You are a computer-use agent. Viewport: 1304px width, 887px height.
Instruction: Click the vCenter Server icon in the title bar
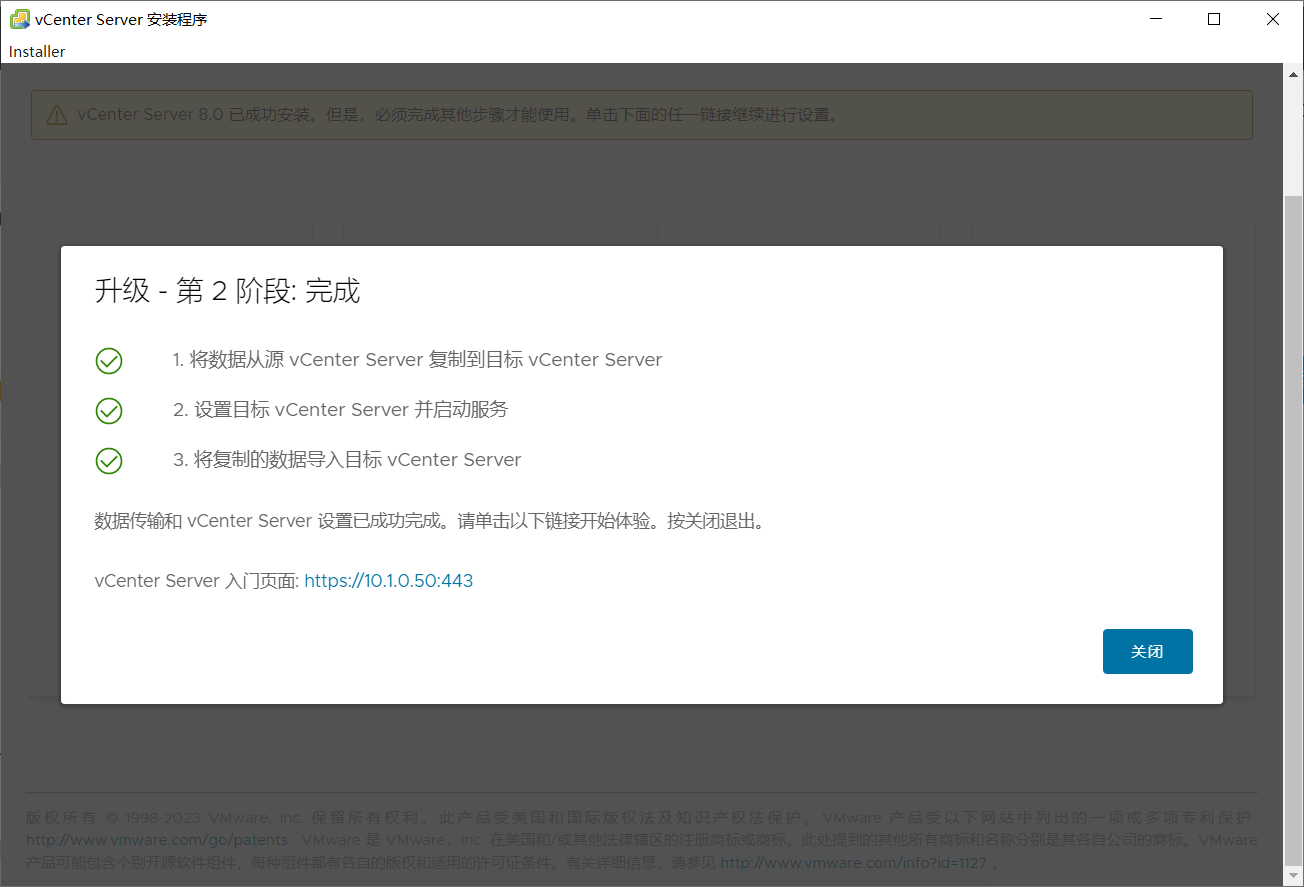[x=18, y=18]
